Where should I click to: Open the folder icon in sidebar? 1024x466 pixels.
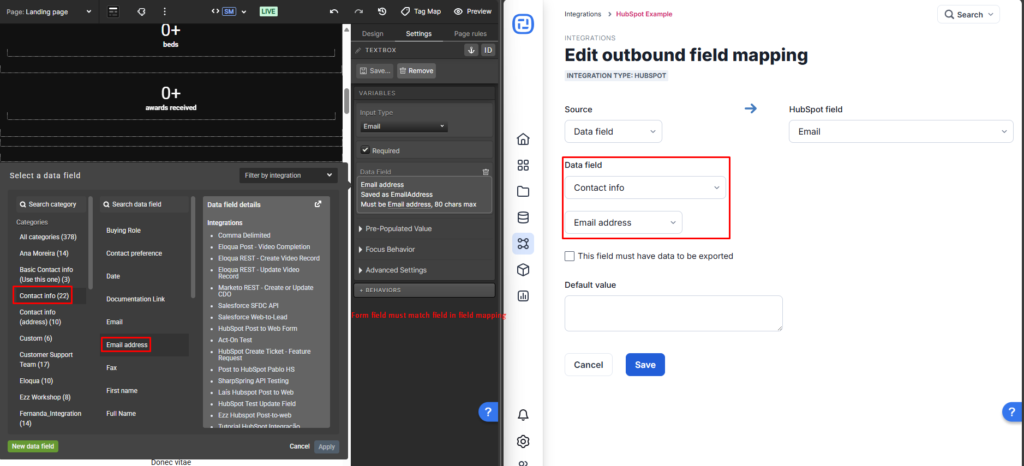[x=522, y=191]
